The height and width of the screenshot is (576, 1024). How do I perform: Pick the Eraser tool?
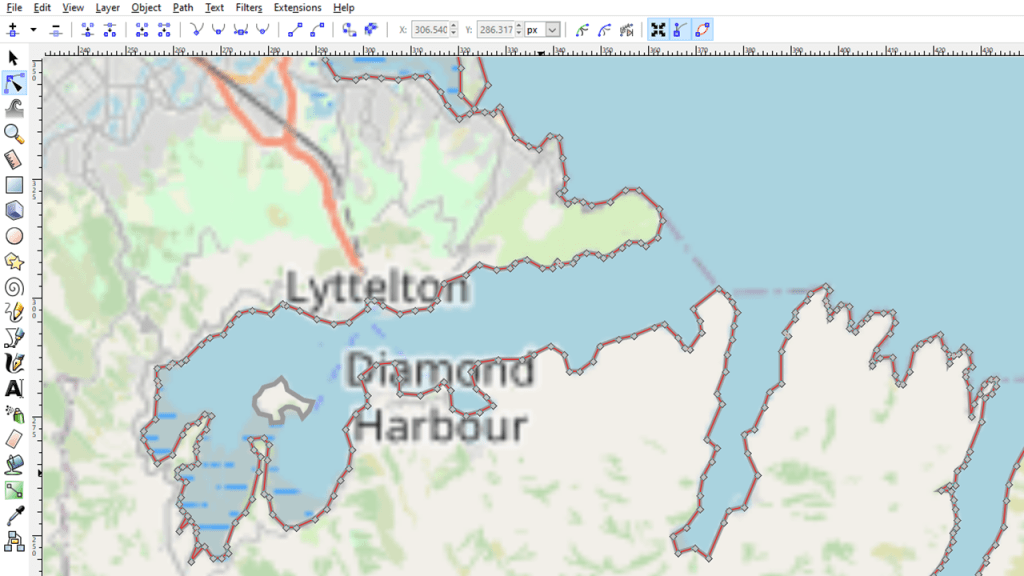[14, 439]
